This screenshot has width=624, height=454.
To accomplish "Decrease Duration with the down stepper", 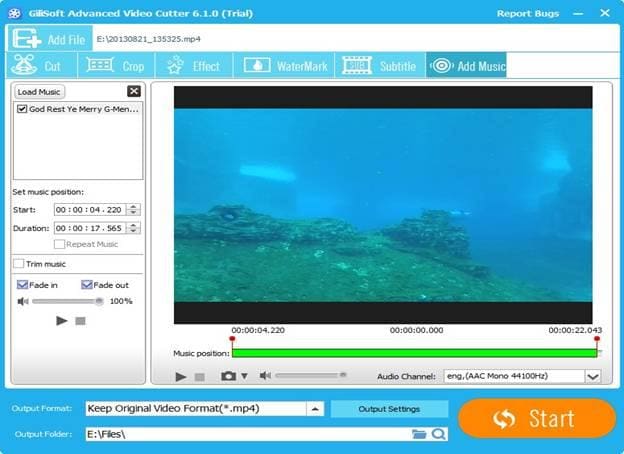I will pyautogui.click(x=133, y=231).
